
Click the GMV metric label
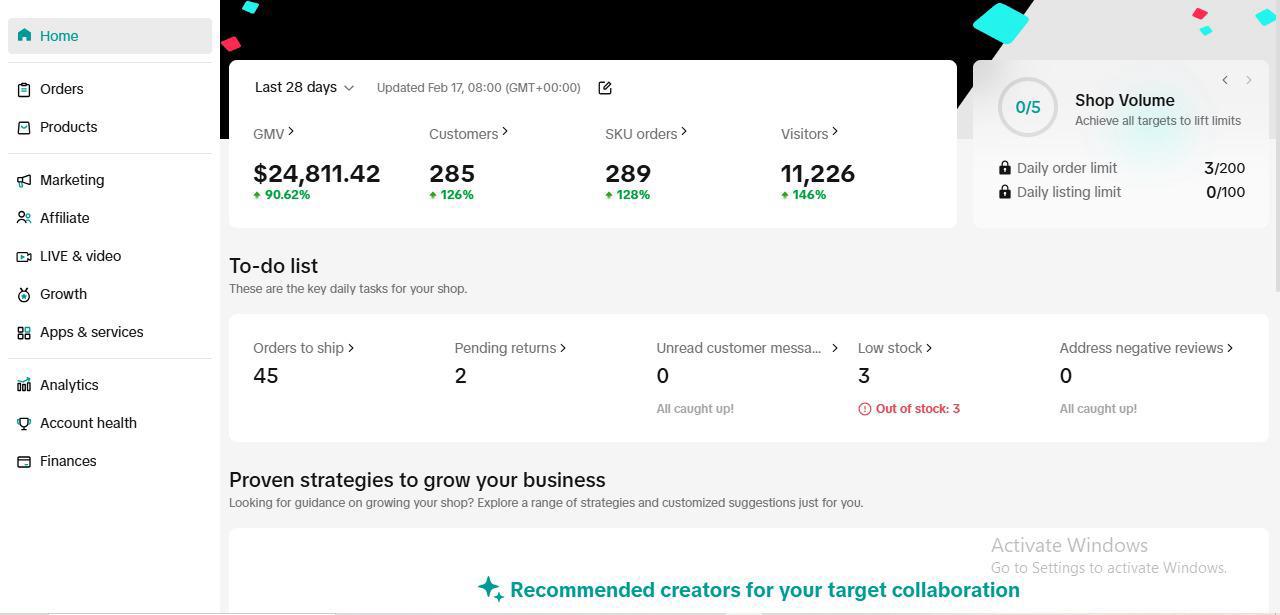coord(269,134)
